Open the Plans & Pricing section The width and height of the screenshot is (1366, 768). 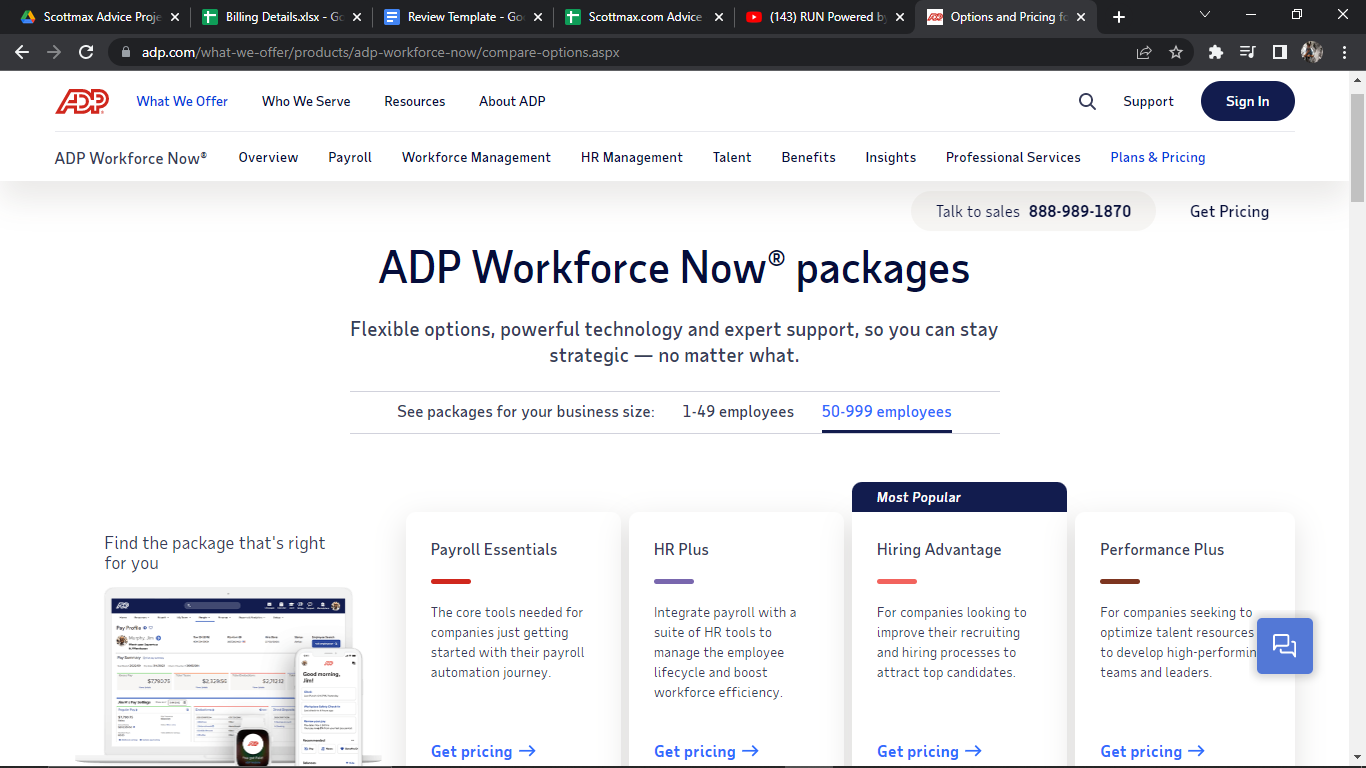[1158, 157]
